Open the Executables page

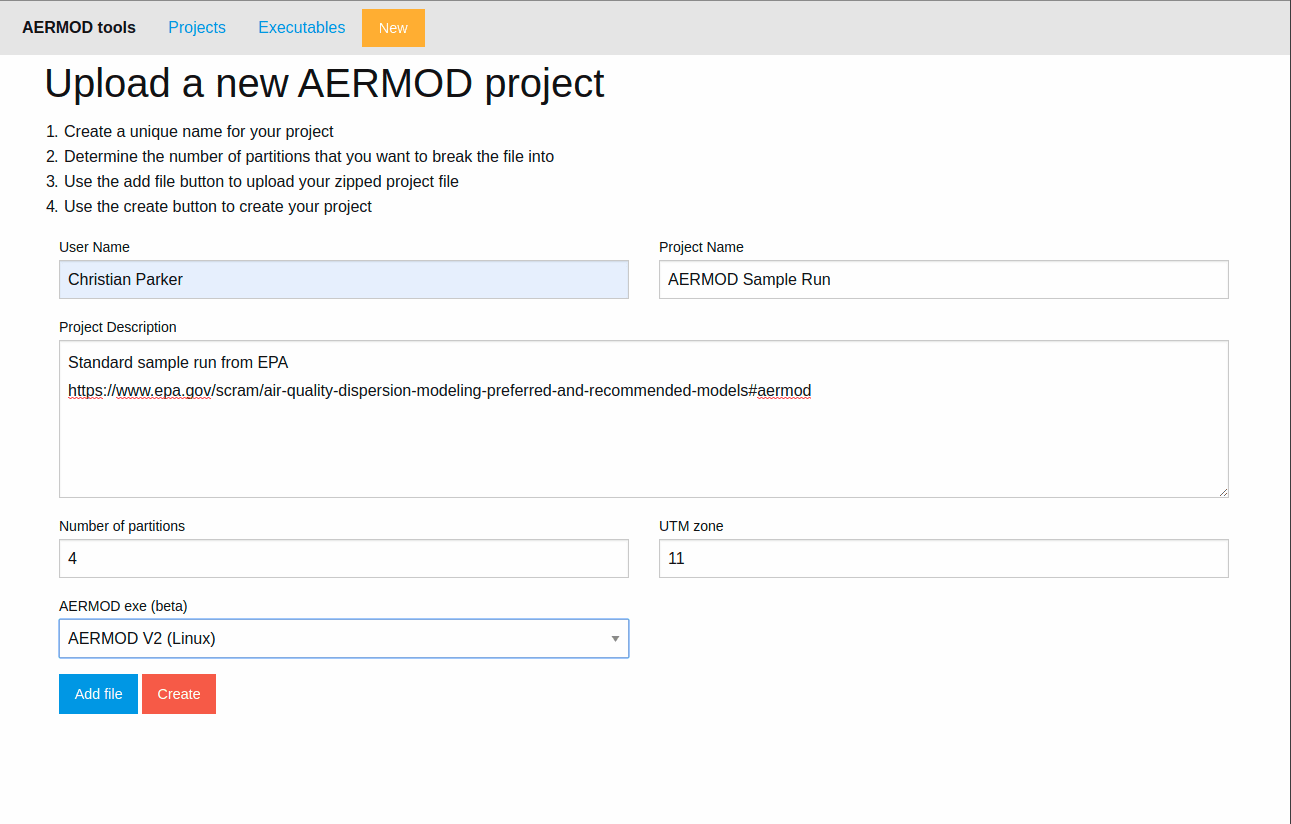(301, 28)
